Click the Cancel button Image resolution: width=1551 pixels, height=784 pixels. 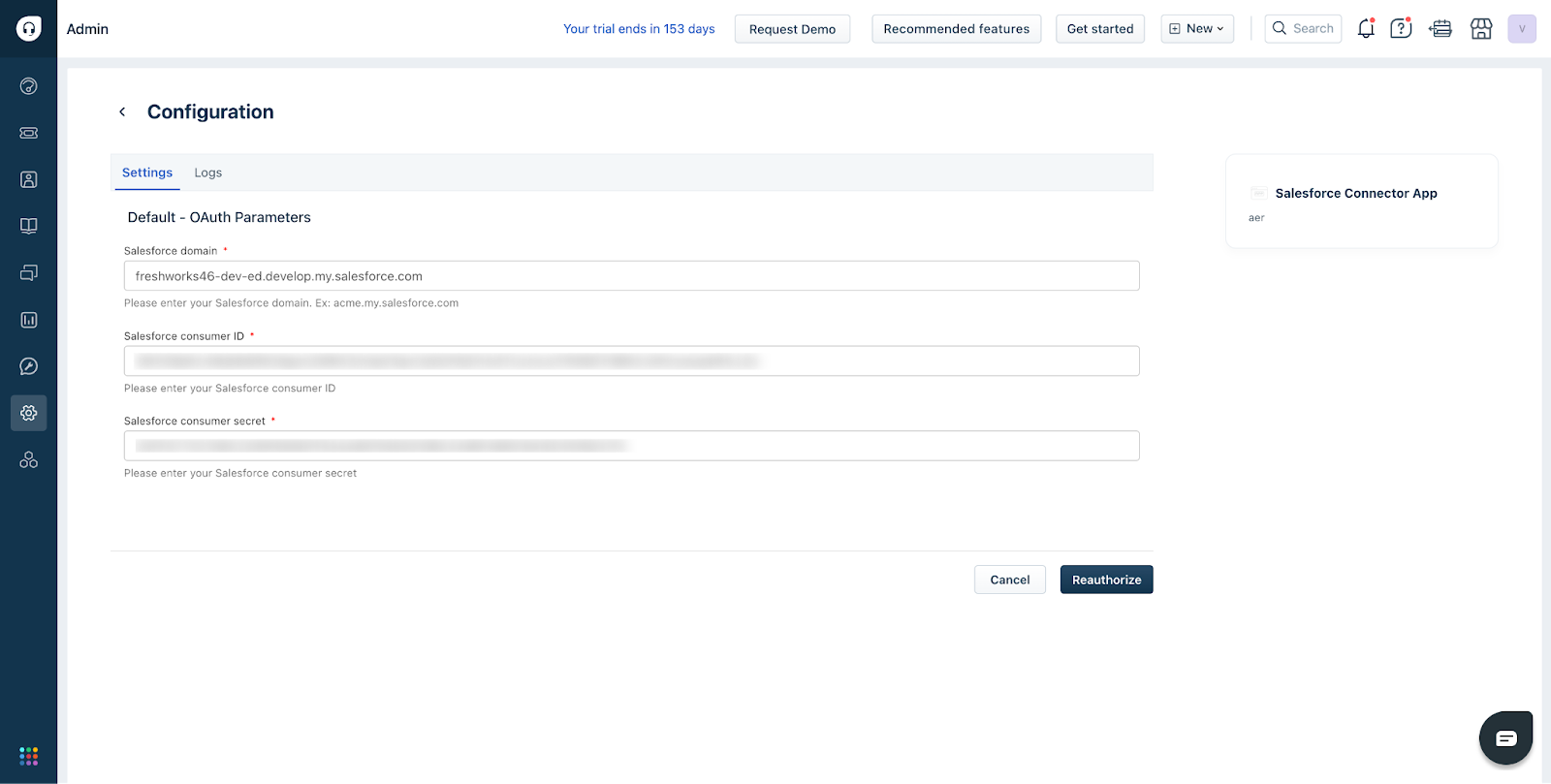coord(1010,580)
